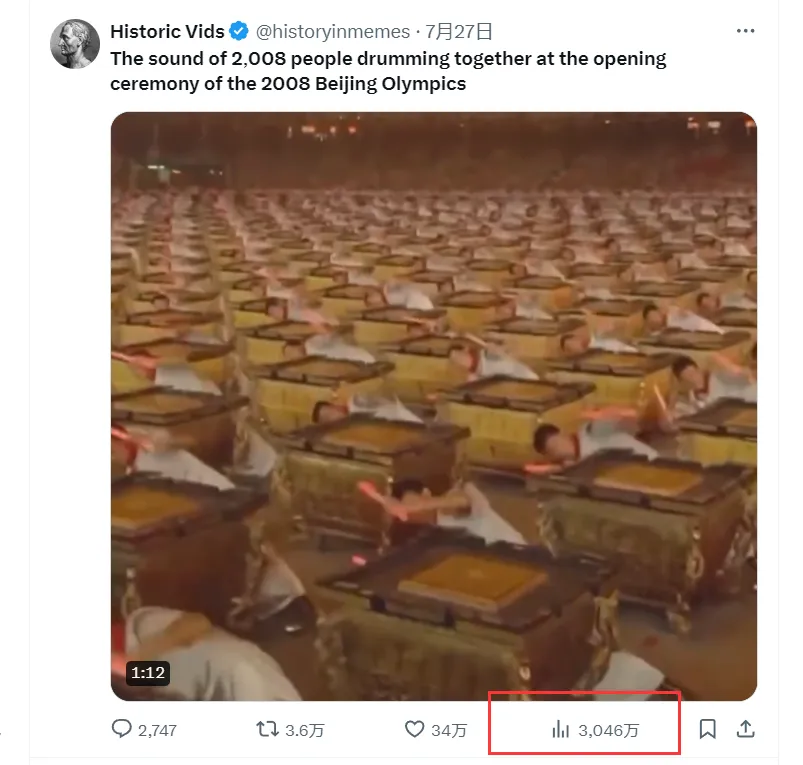Open the retweet arrows menu

click(x=268, y=729)
